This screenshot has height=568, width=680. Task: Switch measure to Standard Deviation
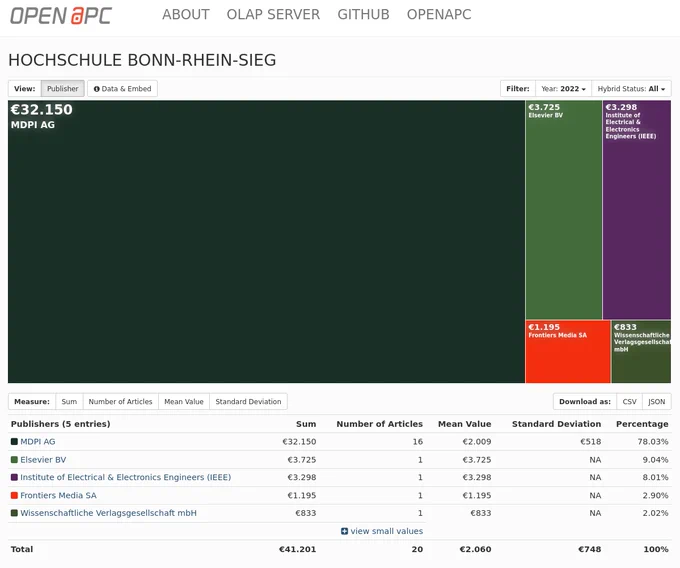tap(248, 402)
